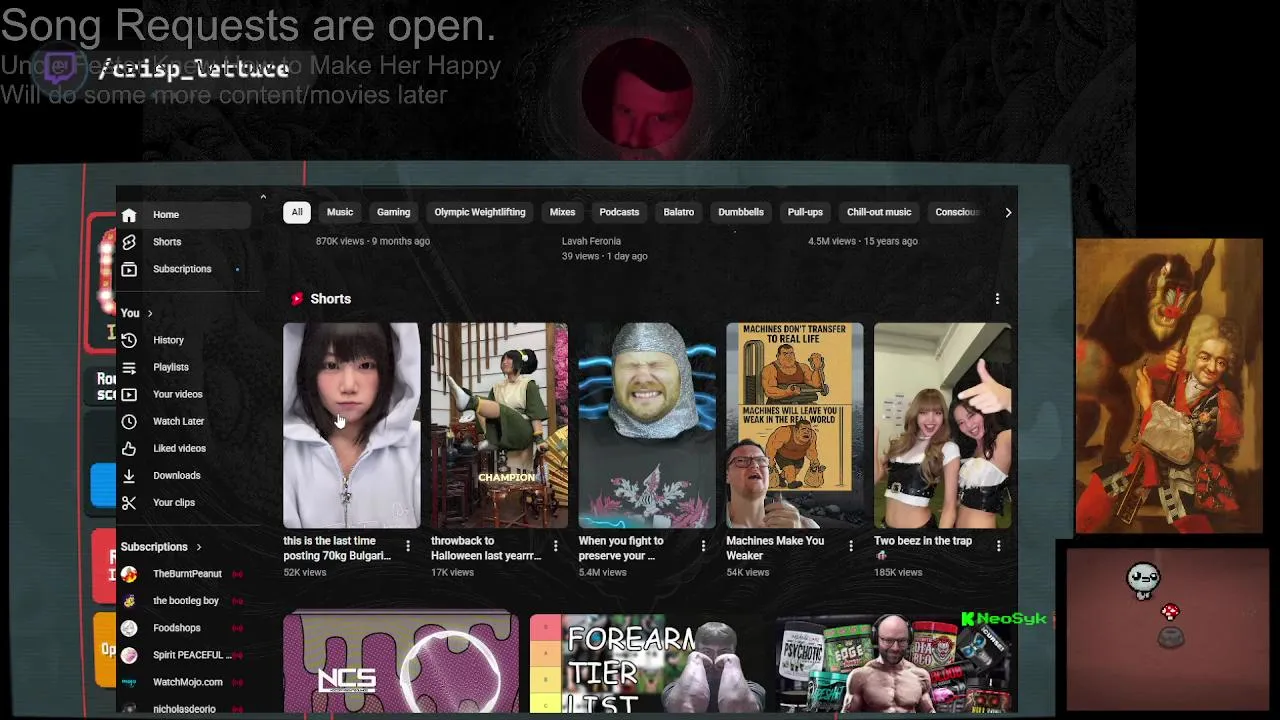1280x720 pixels.
Task: Open the Home icon in sidebar
Action: 129,215
